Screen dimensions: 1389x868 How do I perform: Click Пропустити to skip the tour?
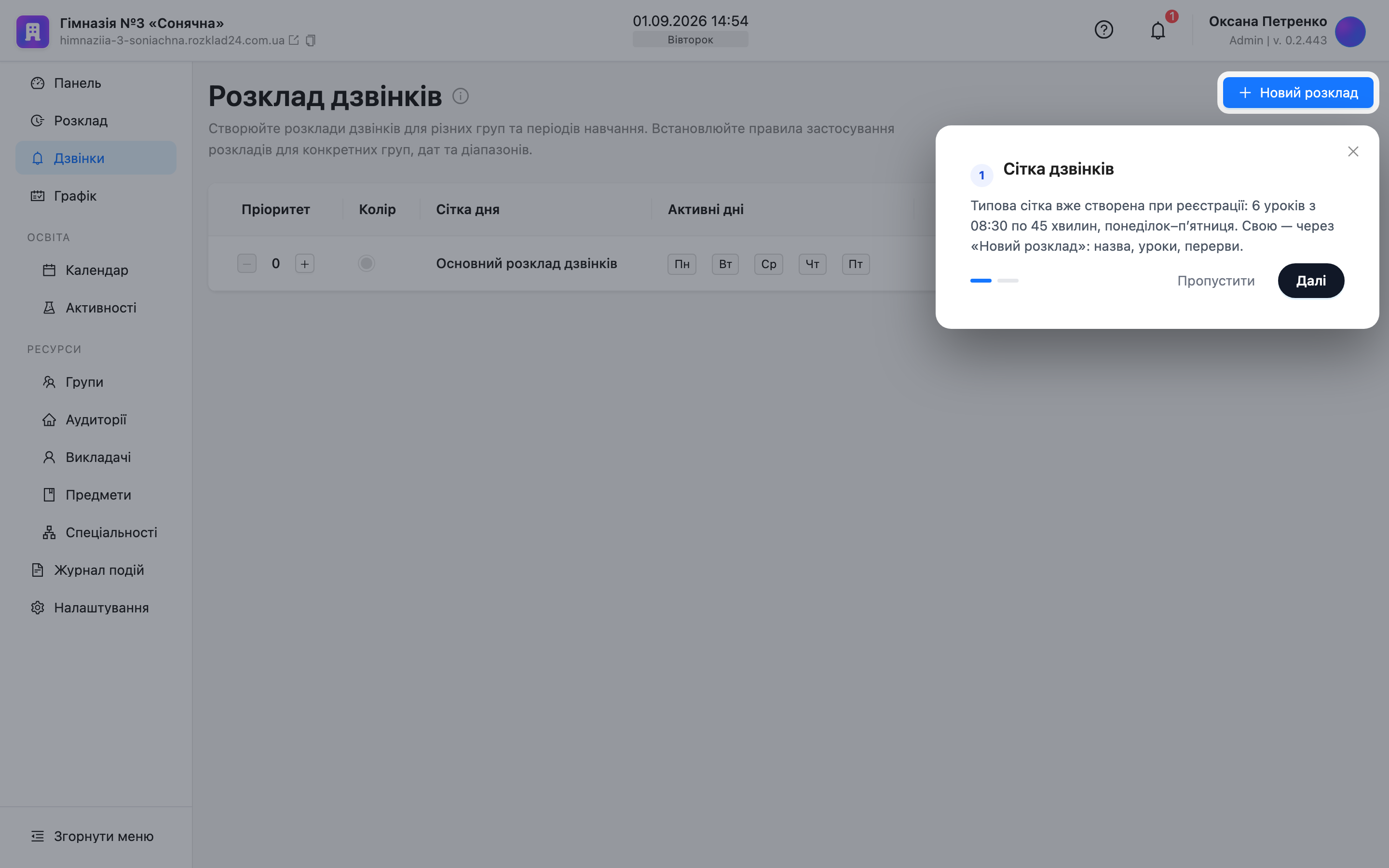pyautogui.click(x=1216, y=281)
